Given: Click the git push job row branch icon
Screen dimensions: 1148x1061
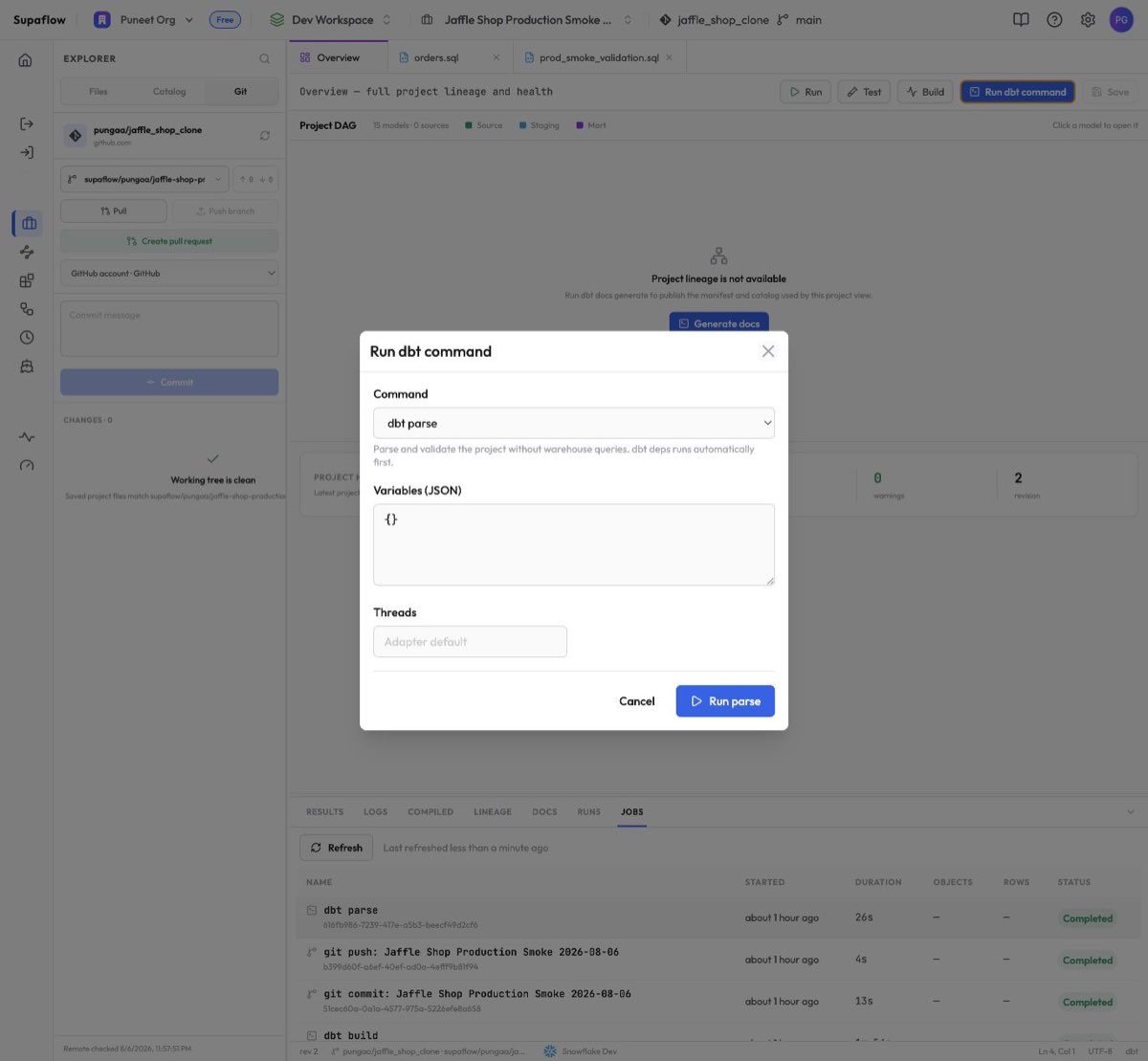Looking at the screenshot, I should 312,952.
